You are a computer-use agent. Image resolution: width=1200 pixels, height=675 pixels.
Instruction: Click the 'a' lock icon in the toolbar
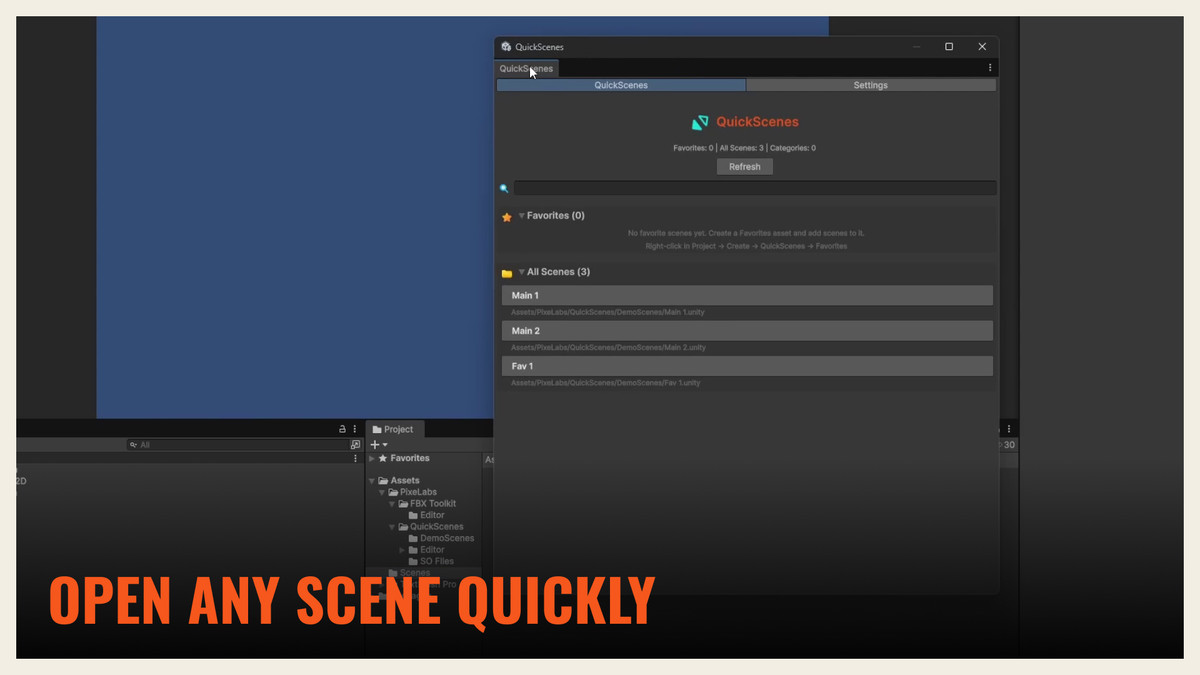(341, 428)
